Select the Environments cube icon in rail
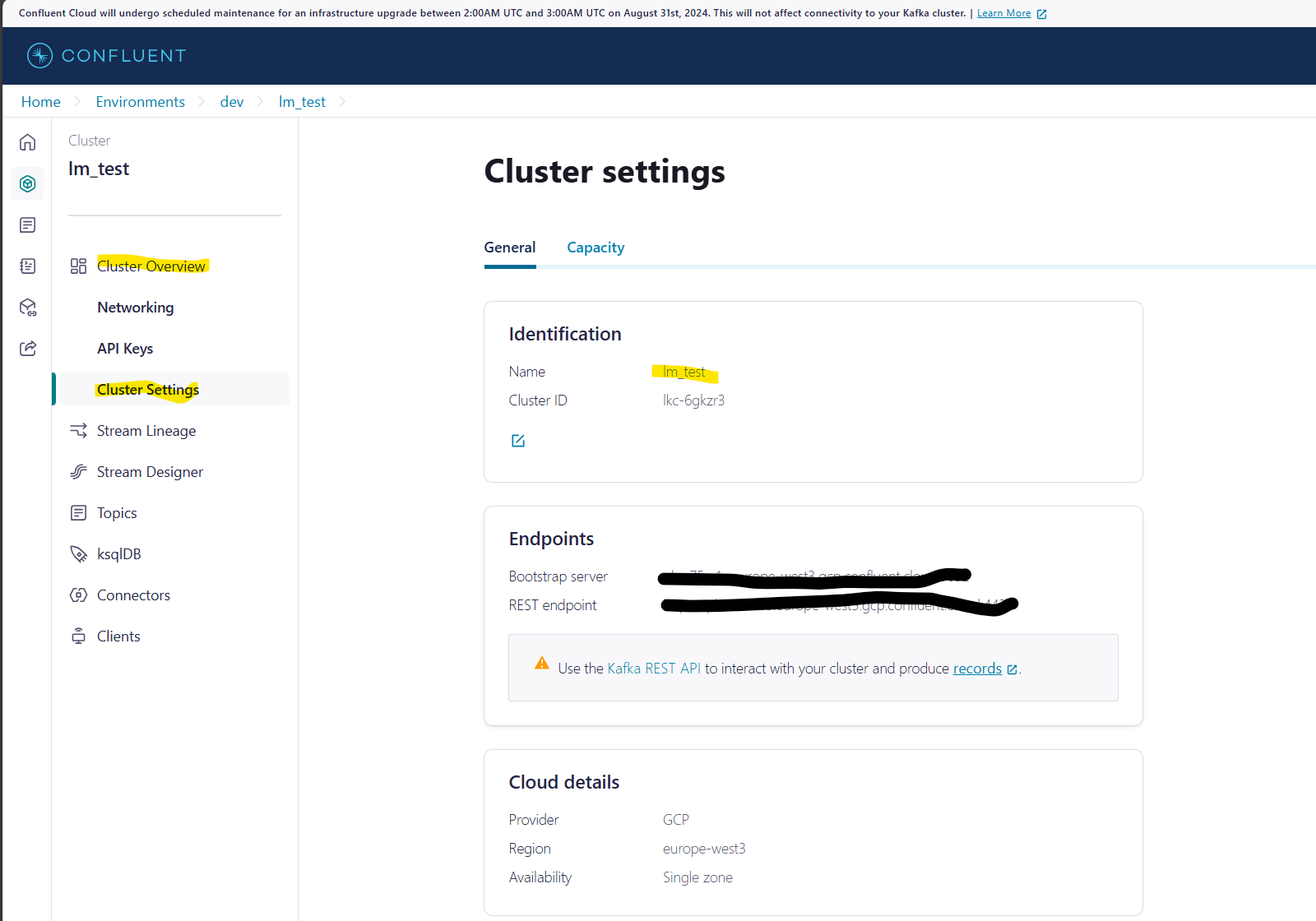 click(28, 183)
